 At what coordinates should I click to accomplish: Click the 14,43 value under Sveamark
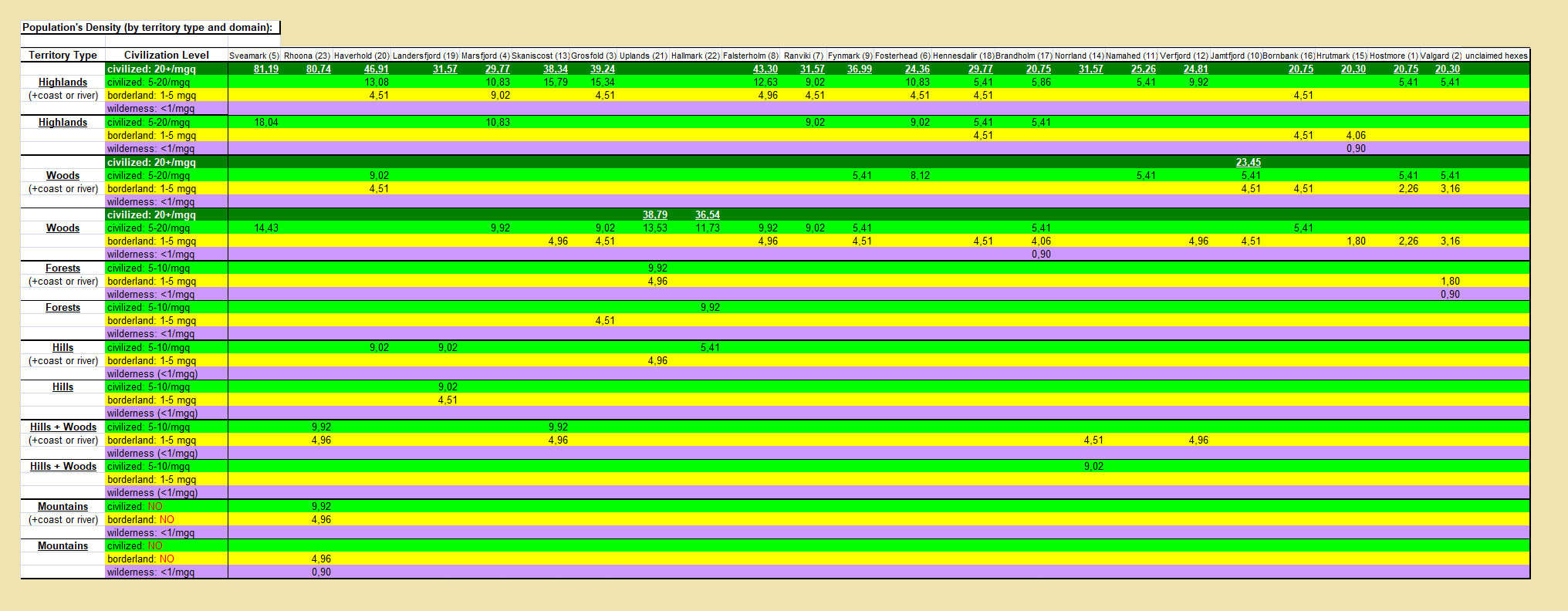point(266,228)
